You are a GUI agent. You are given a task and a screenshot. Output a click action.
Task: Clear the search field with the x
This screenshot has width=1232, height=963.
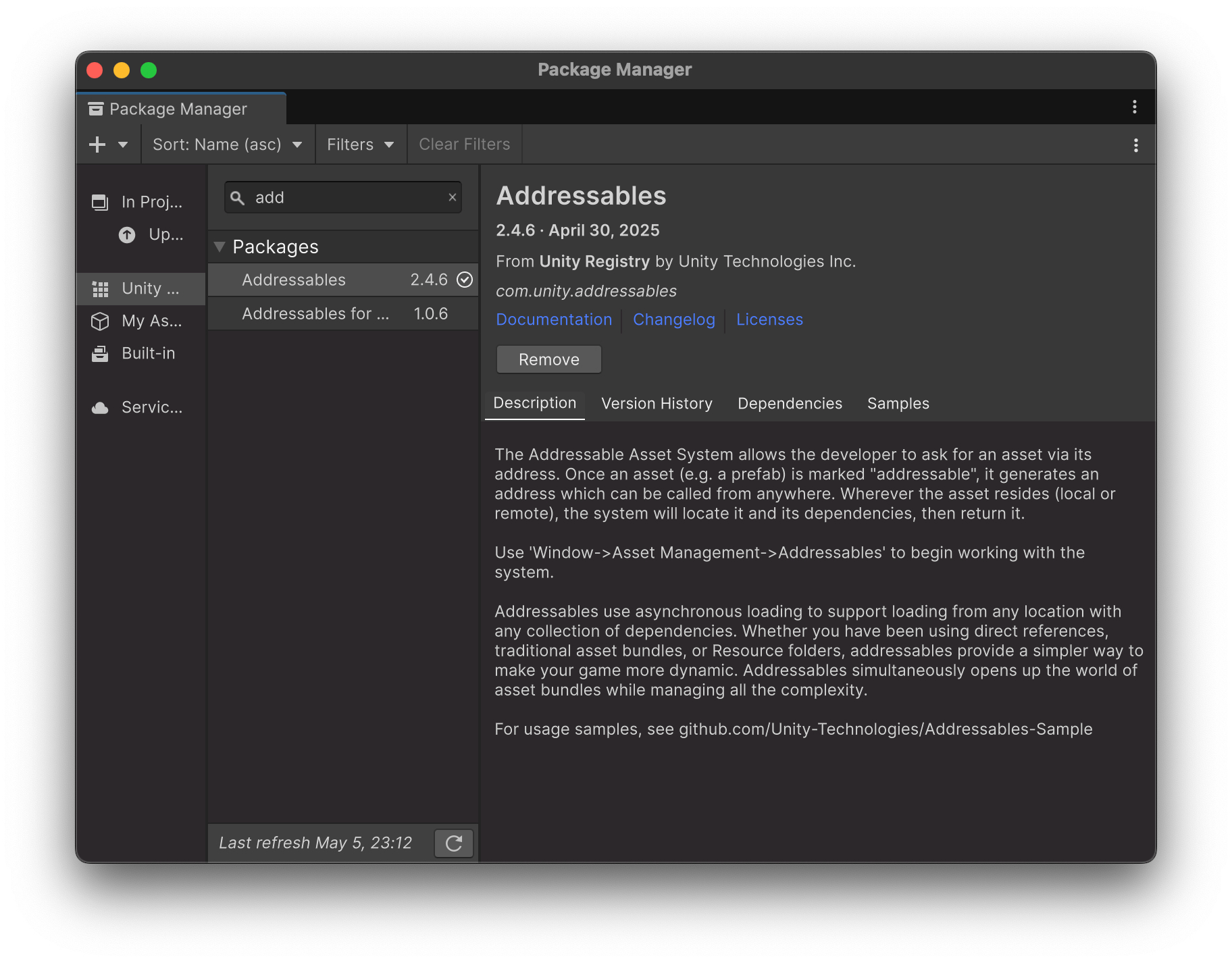tap(452, 197)
